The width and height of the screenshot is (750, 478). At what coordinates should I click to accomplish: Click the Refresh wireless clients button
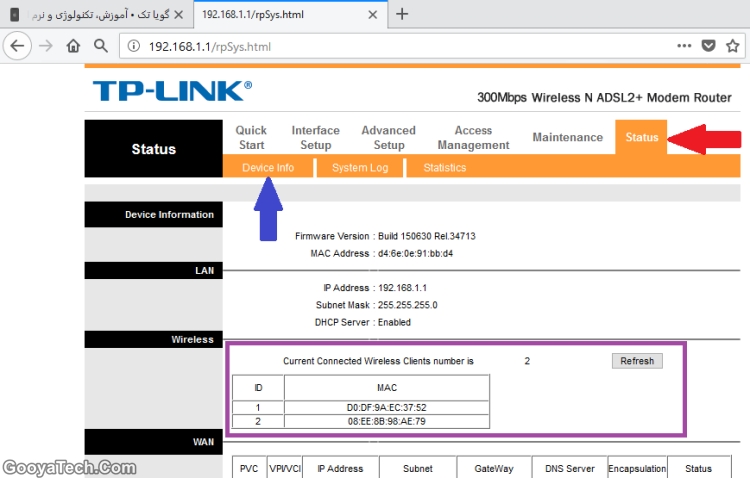[637, 361]
